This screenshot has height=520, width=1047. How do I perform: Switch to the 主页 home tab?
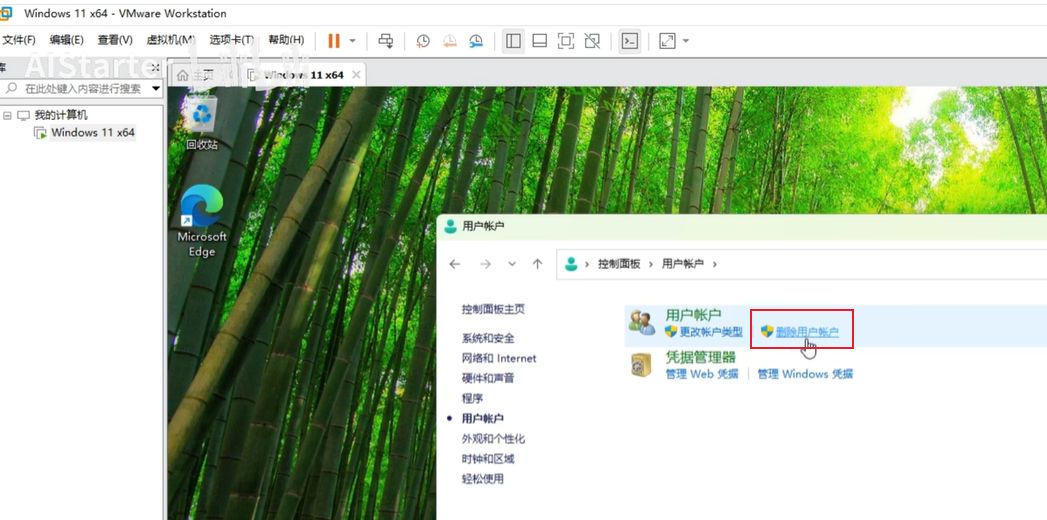pyautogui.click(x=195, y=75)
